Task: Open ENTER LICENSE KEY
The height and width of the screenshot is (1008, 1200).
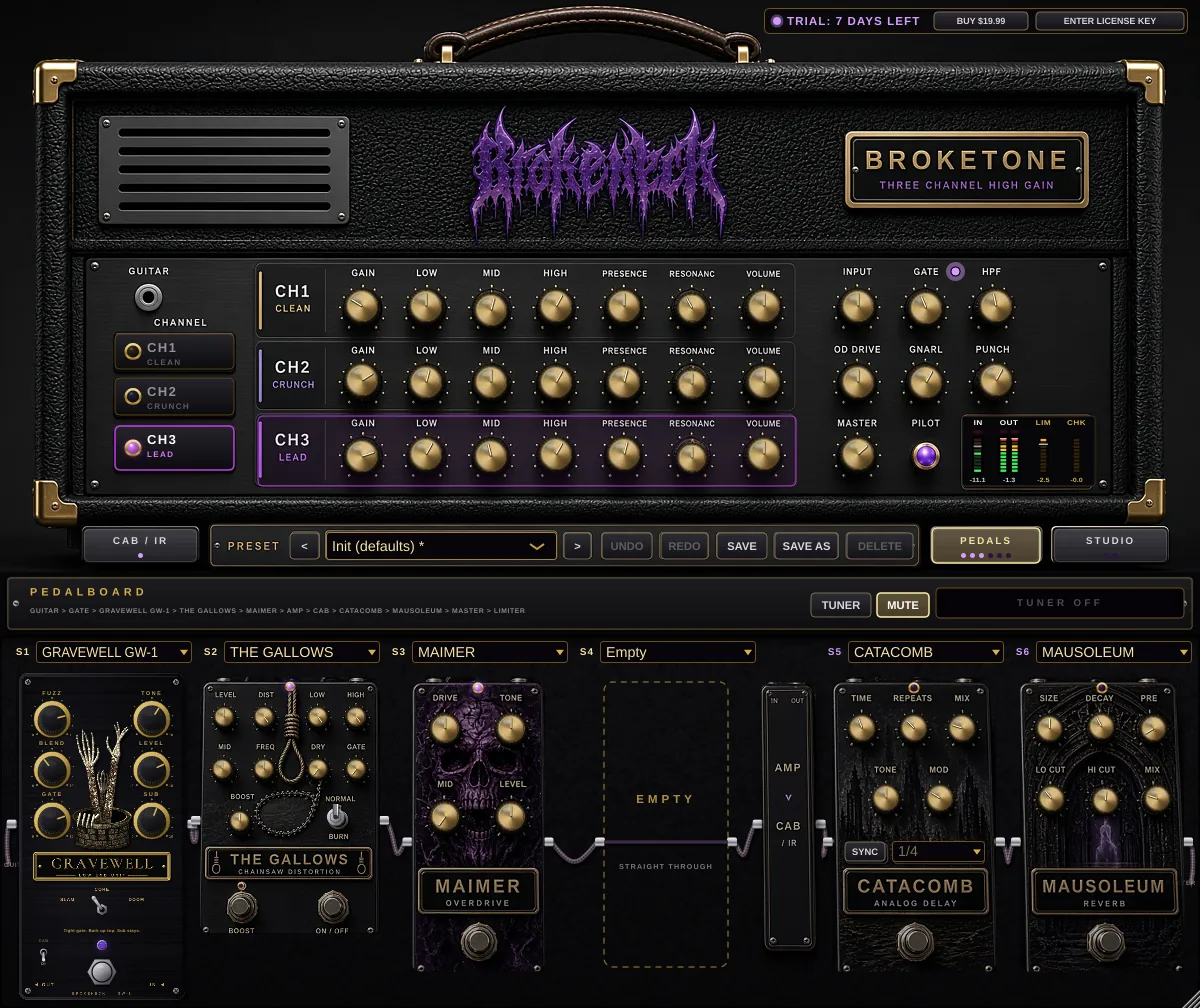Action: (1110, 21)
